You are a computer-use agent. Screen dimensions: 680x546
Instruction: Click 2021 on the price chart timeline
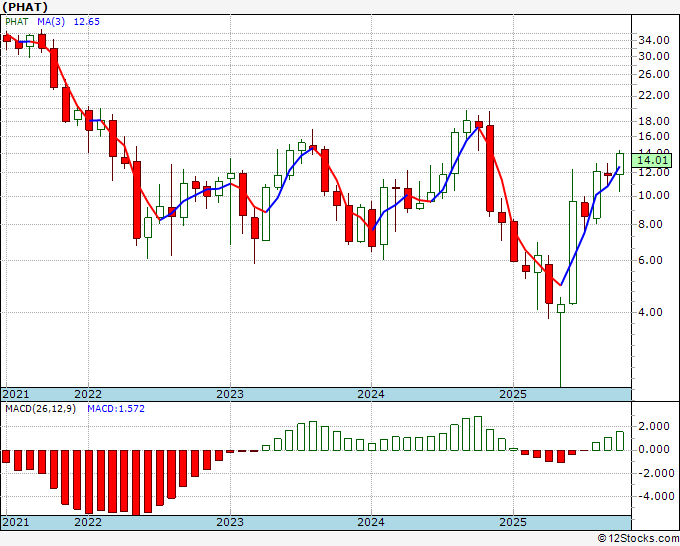point(16,394)
